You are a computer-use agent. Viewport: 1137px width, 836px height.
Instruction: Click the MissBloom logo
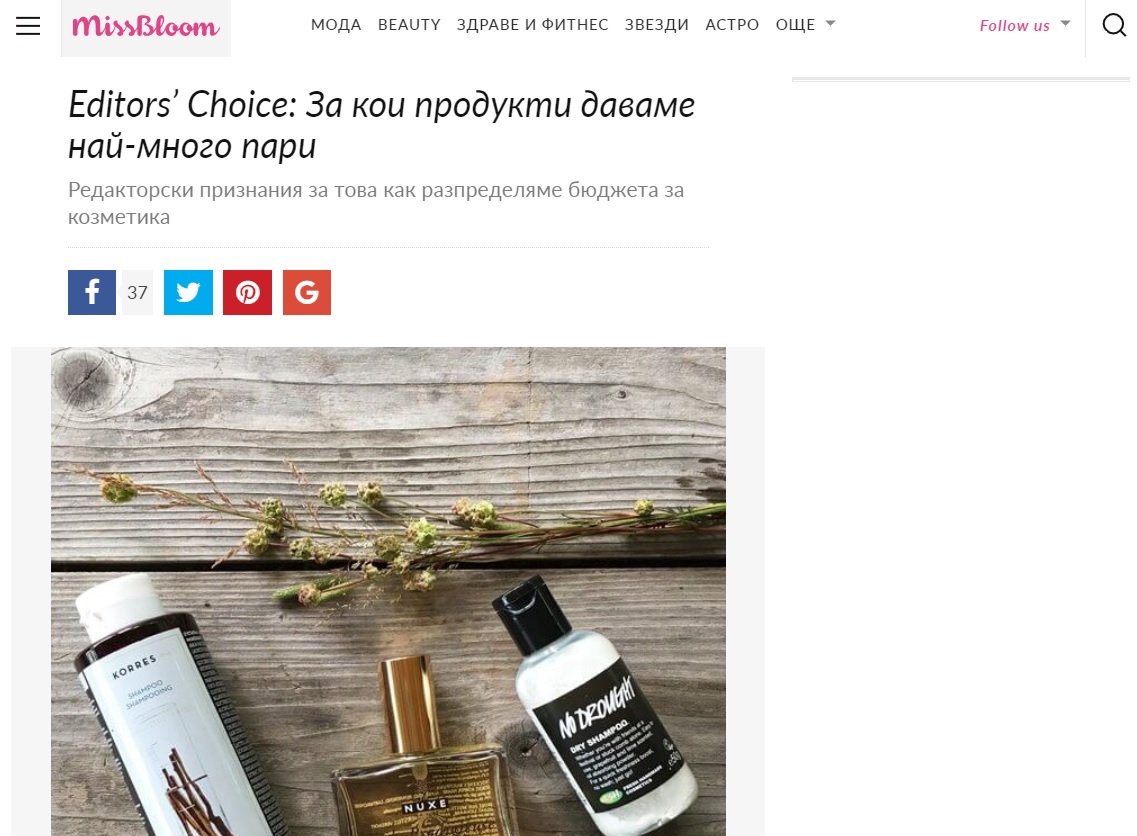[146, 27]
